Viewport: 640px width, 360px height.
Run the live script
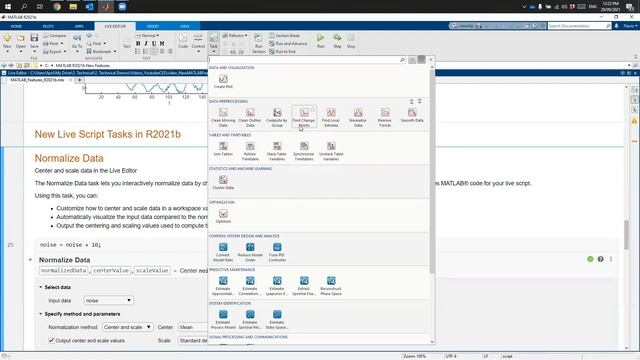click(321, 40)
